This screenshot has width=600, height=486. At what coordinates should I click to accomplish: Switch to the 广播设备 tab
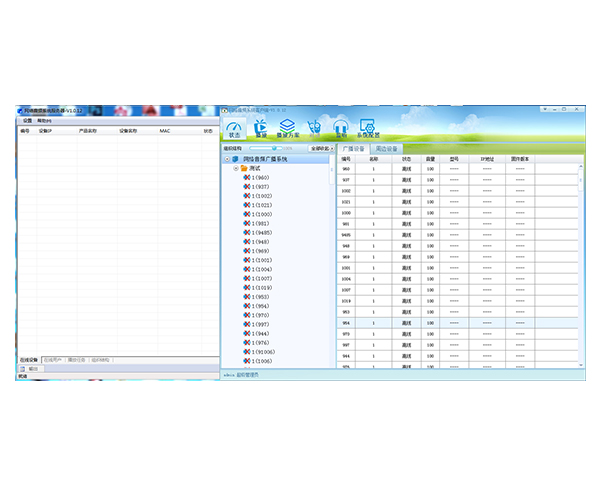(x=354, y=149)
